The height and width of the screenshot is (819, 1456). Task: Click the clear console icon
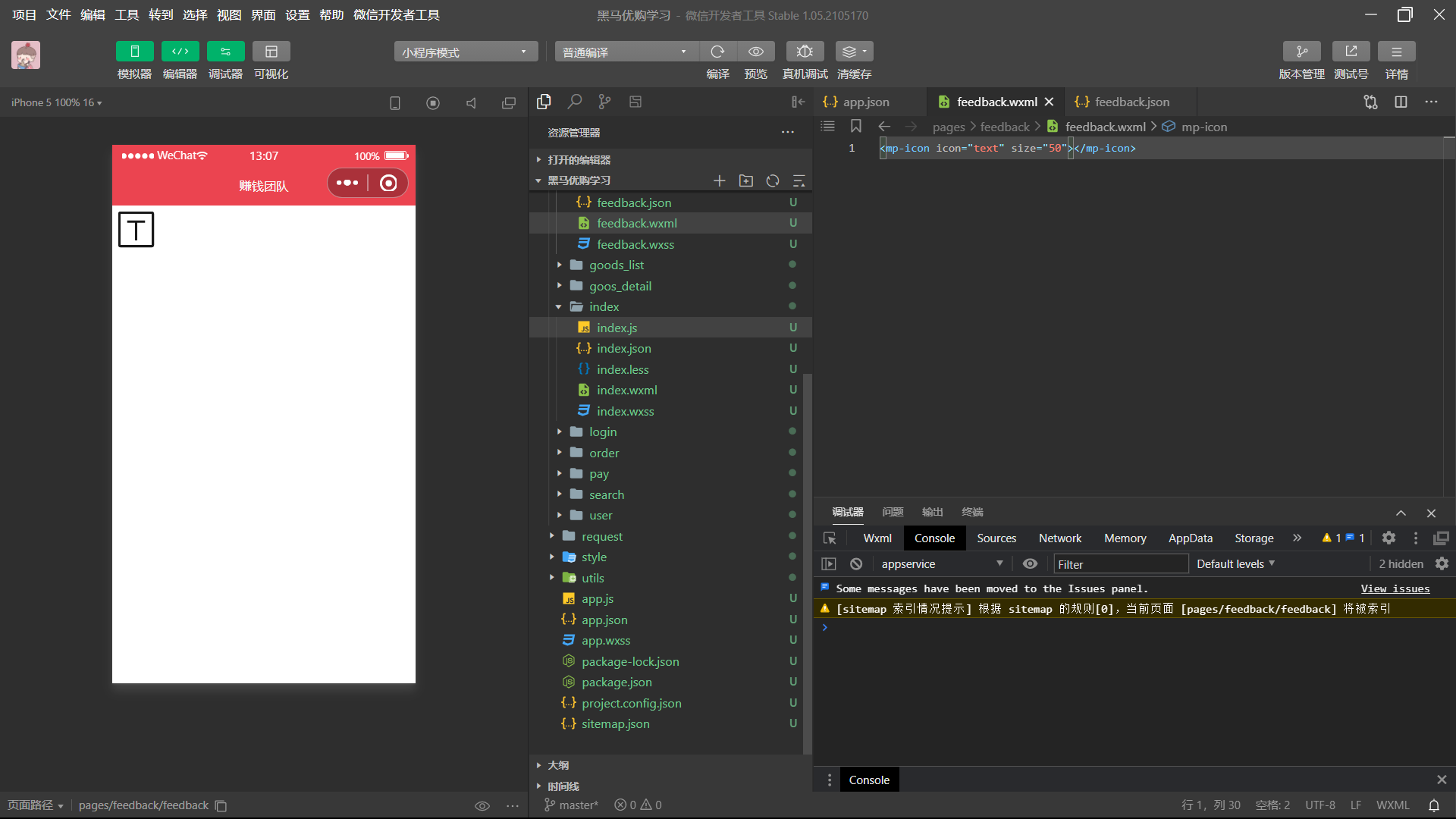(x=856, y=564)
